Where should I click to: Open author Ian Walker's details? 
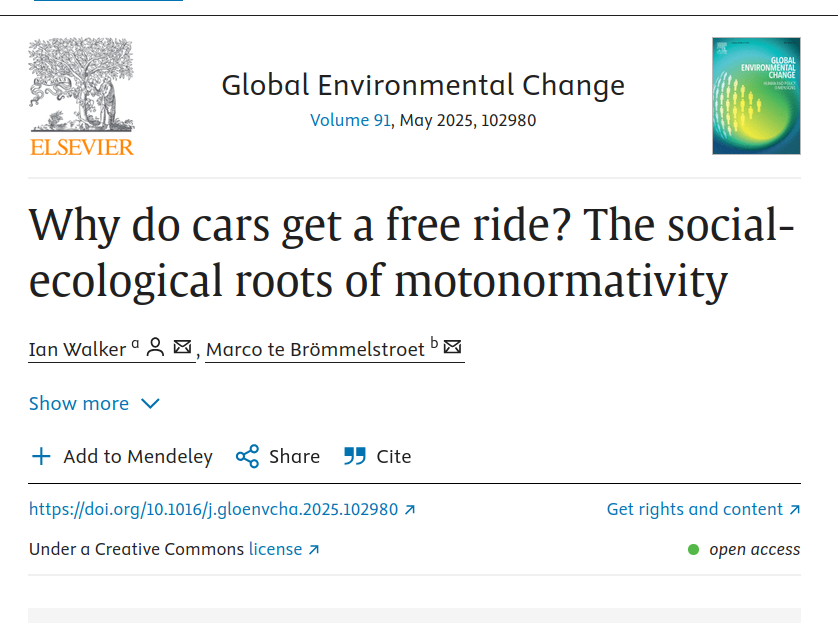(77, 349)
